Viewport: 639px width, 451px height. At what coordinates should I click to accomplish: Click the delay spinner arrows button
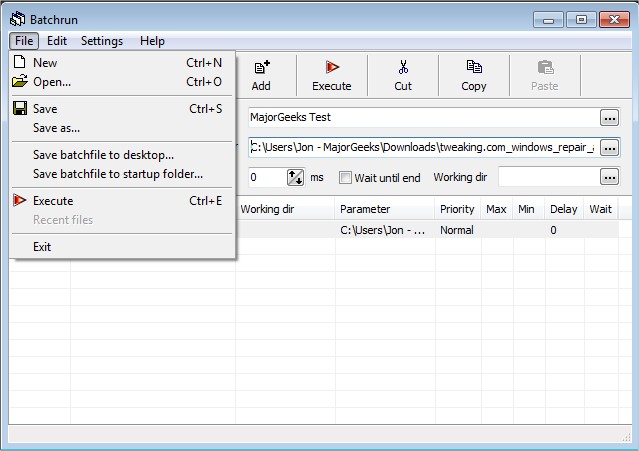tap(295, 177)
